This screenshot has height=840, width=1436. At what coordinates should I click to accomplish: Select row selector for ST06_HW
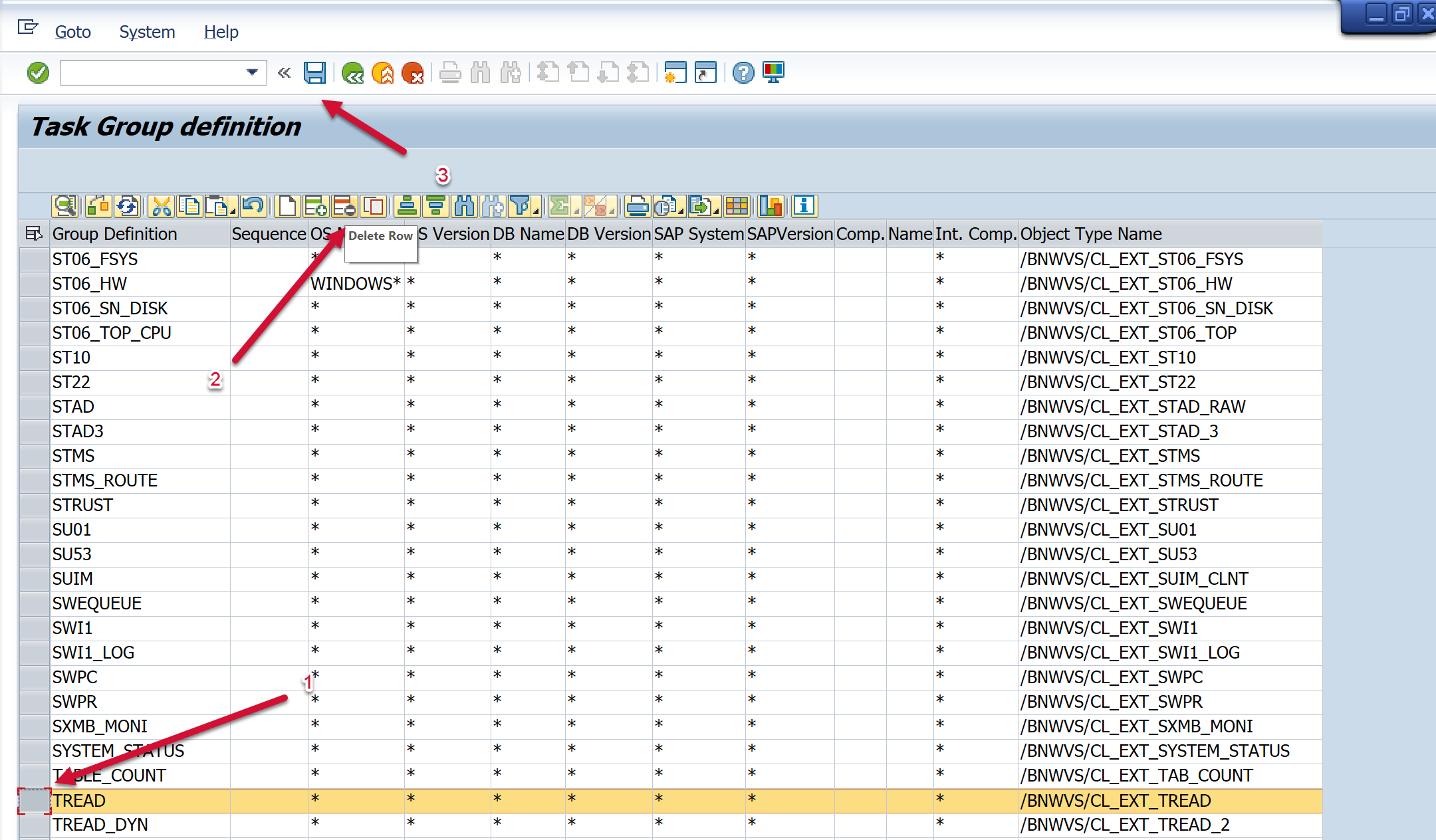click(35, 284)
